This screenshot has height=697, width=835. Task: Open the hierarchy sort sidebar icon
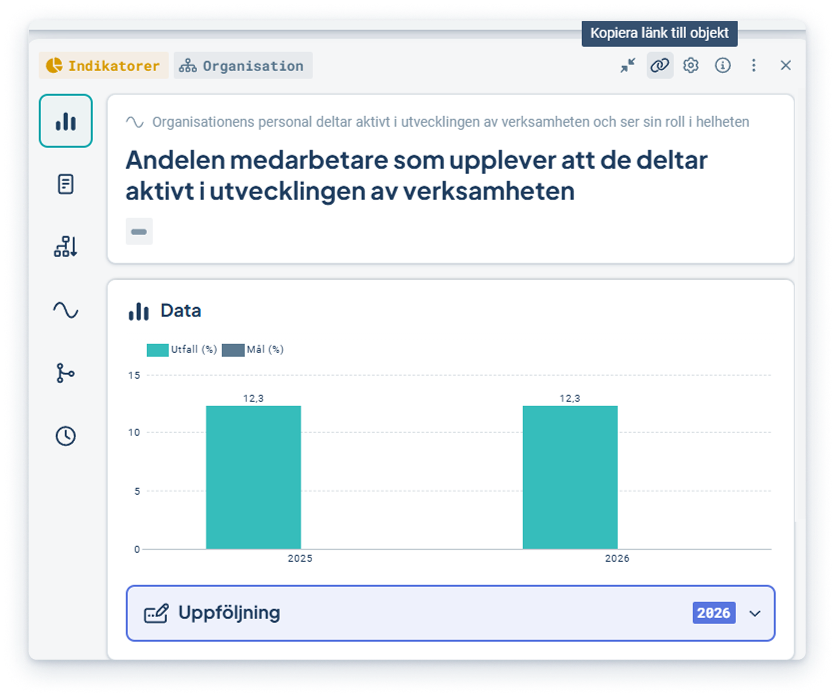[x=66, y=247]
